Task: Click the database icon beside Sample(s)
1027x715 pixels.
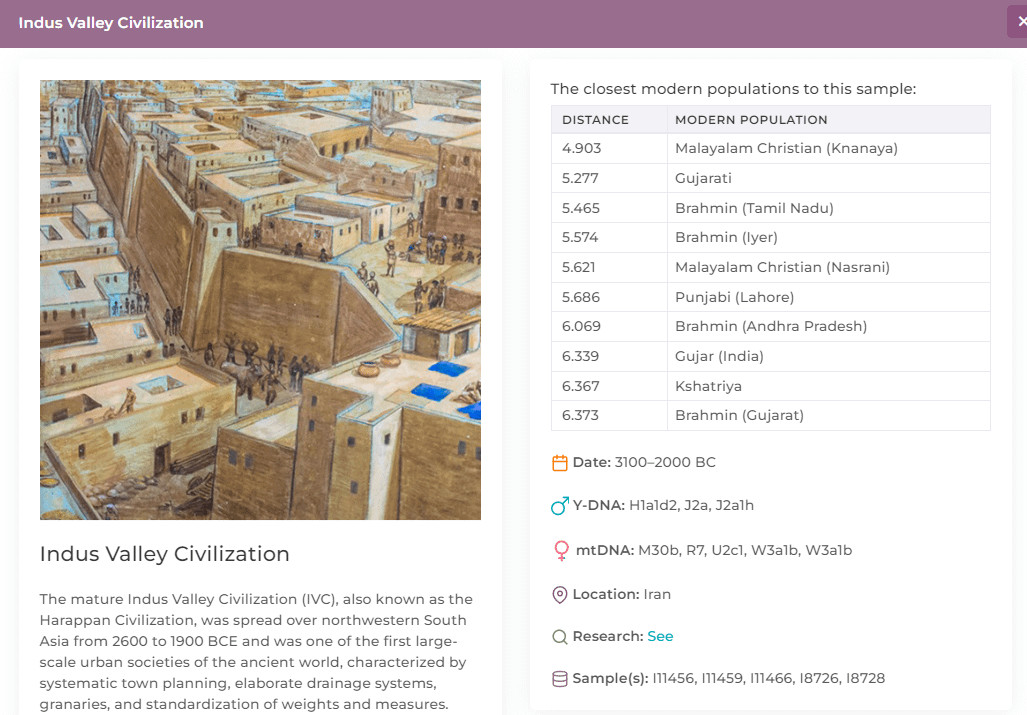Action: click(x=559, y=679)
